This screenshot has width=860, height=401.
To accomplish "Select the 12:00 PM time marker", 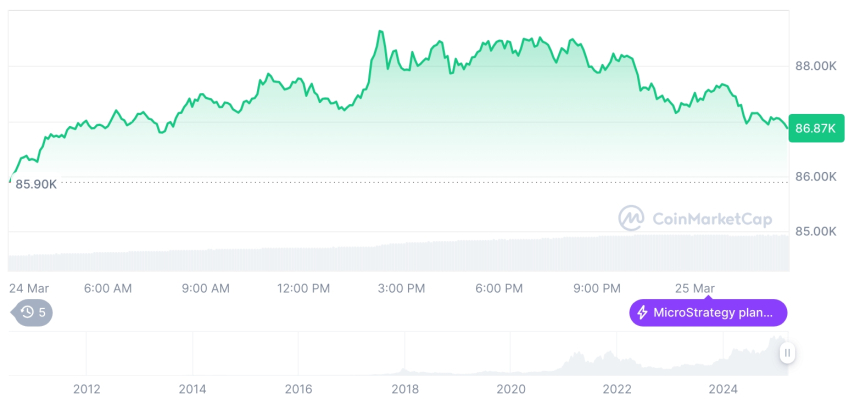I will (304, 288).
